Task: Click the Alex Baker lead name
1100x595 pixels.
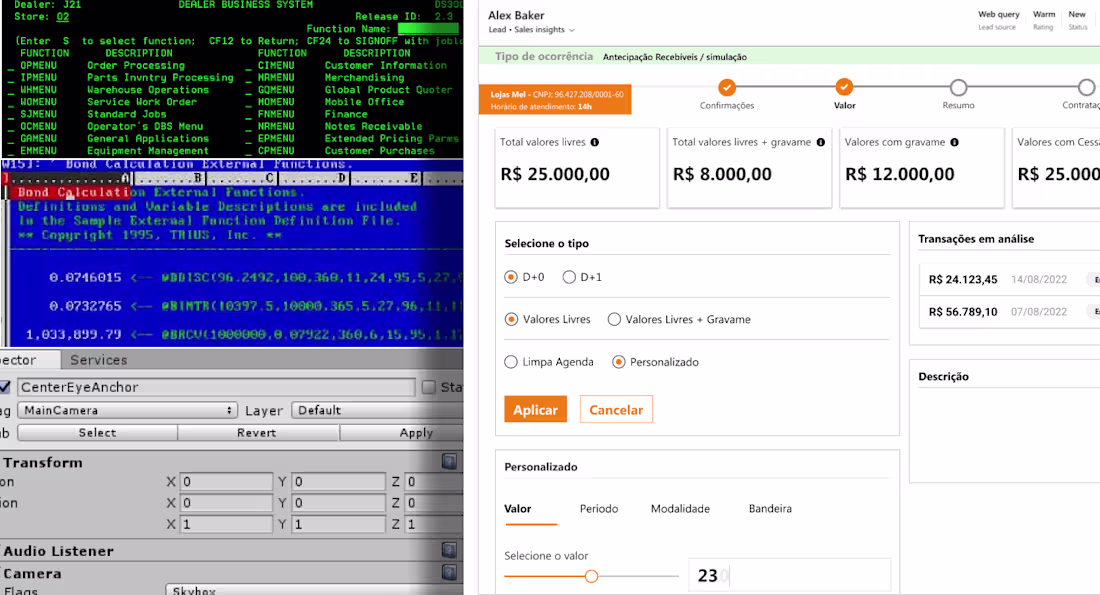Action: click(x=516, y=15)
